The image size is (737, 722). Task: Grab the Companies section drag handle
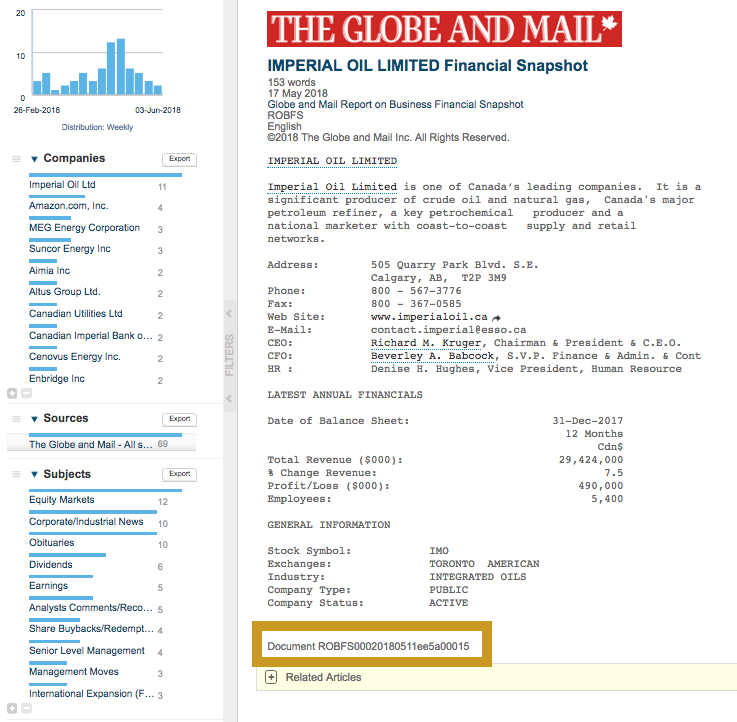pyautogui.click(x=16, y=159)
